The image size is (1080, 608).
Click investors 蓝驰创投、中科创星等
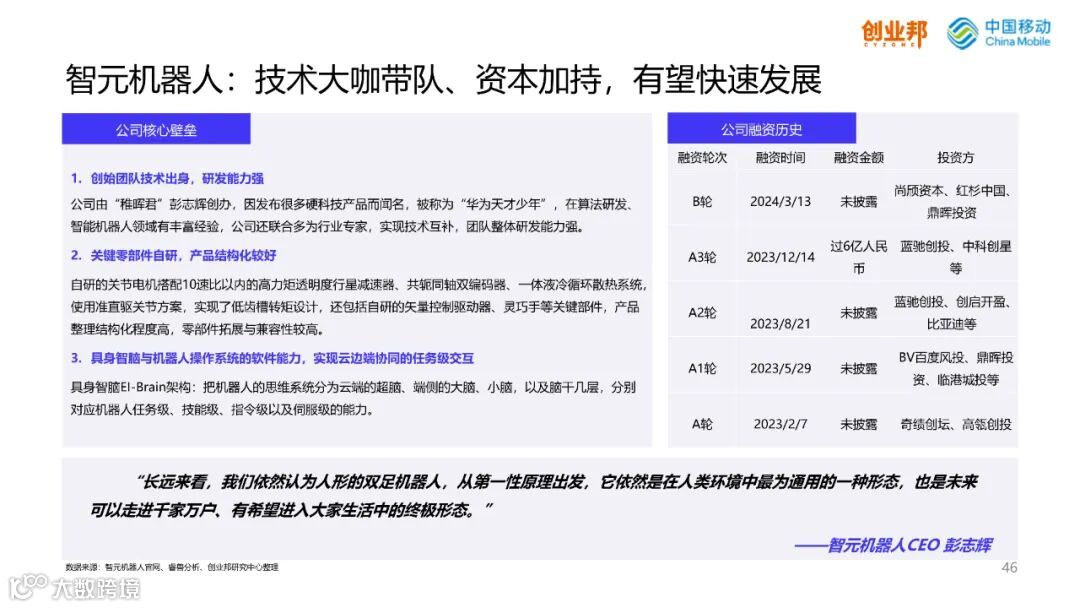click(x=955, y=258)
